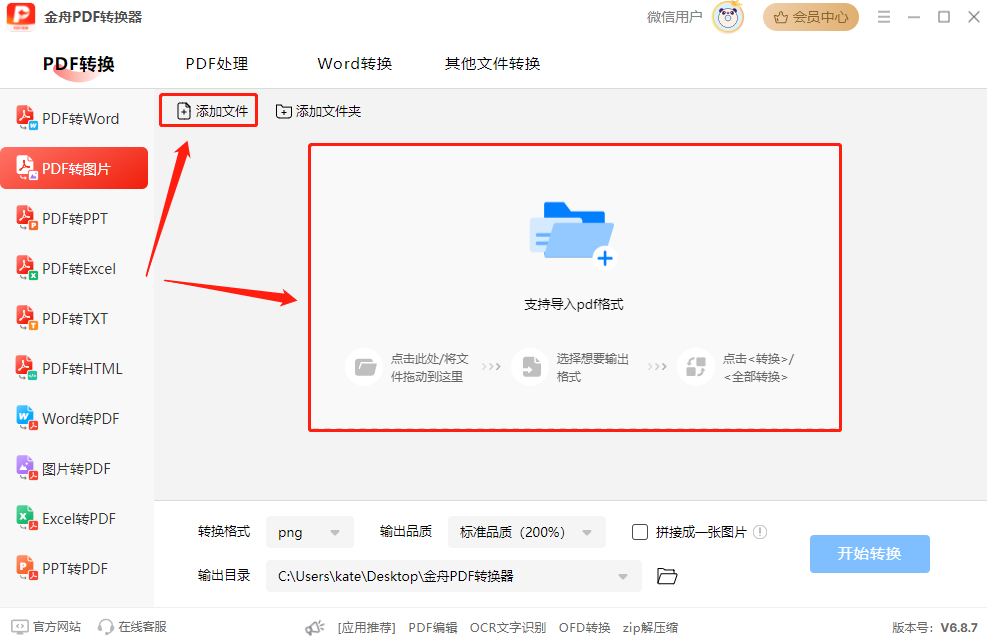Click the 在线客服 headset icon
Viewport: 987px width, 643px height.
tap(106, 627)
